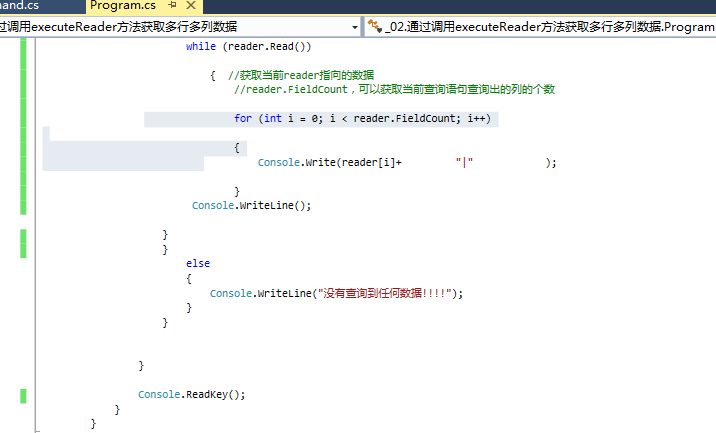Click the 'int' keyword in the for loop
The image size is (716, 433).
click(x=273, y=118)
